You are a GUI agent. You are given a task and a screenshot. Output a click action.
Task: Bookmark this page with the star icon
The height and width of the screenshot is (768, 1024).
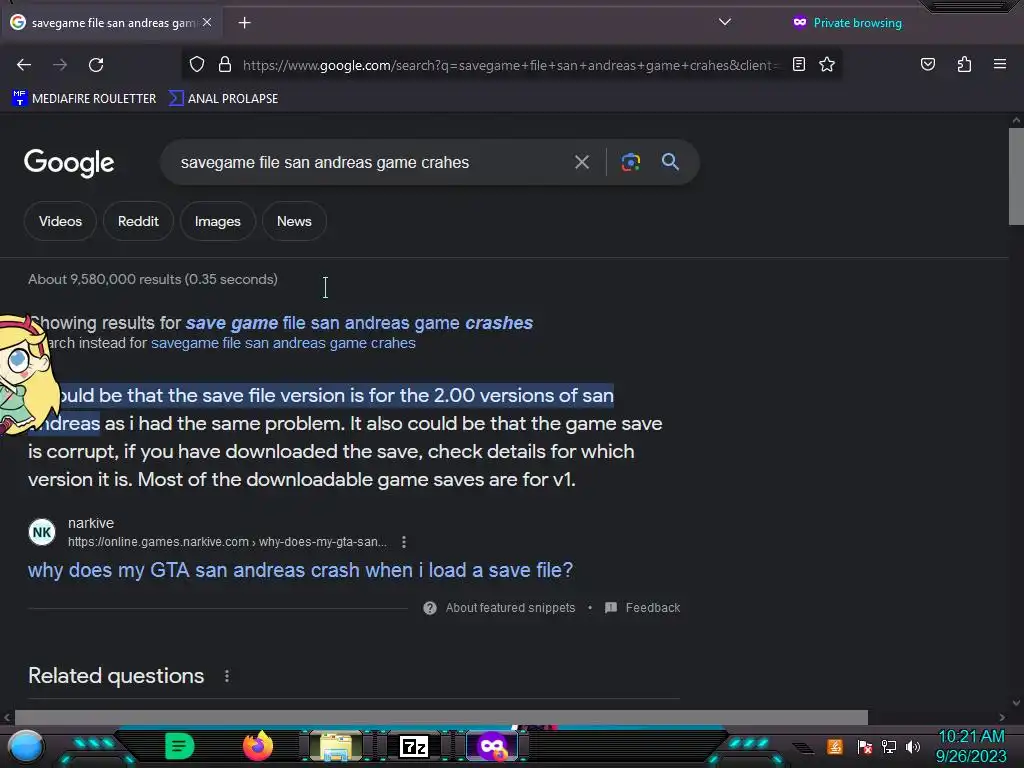click(827, 64)
